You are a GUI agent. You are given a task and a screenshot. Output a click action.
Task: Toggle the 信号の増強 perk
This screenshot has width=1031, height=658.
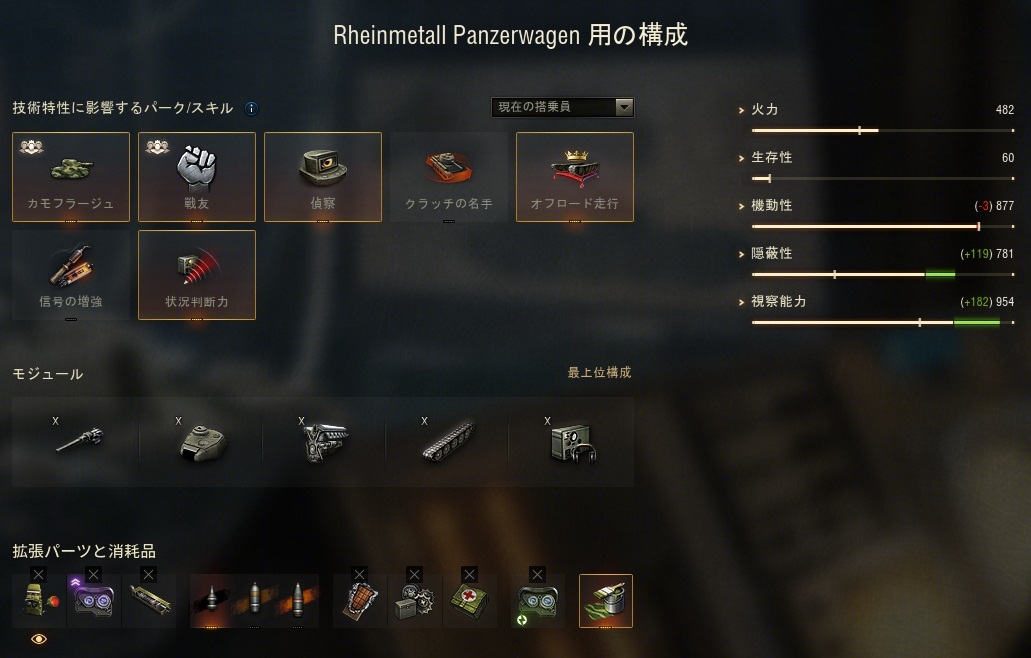(x=71, y=275)
